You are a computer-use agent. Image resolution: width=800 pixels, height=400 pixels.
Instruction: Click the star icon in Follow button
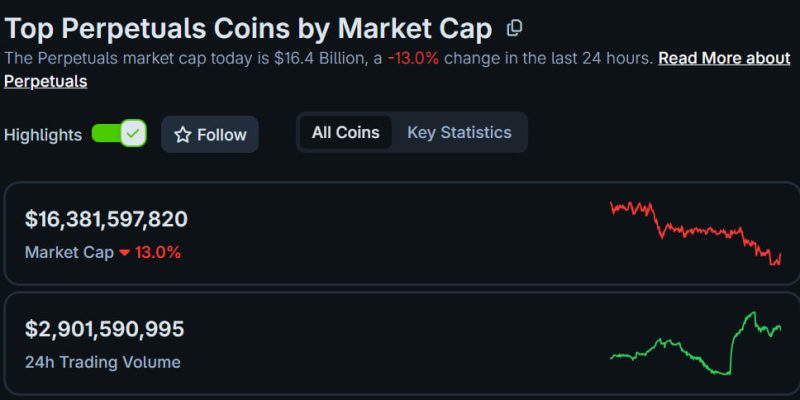click(x=182, y=135)
